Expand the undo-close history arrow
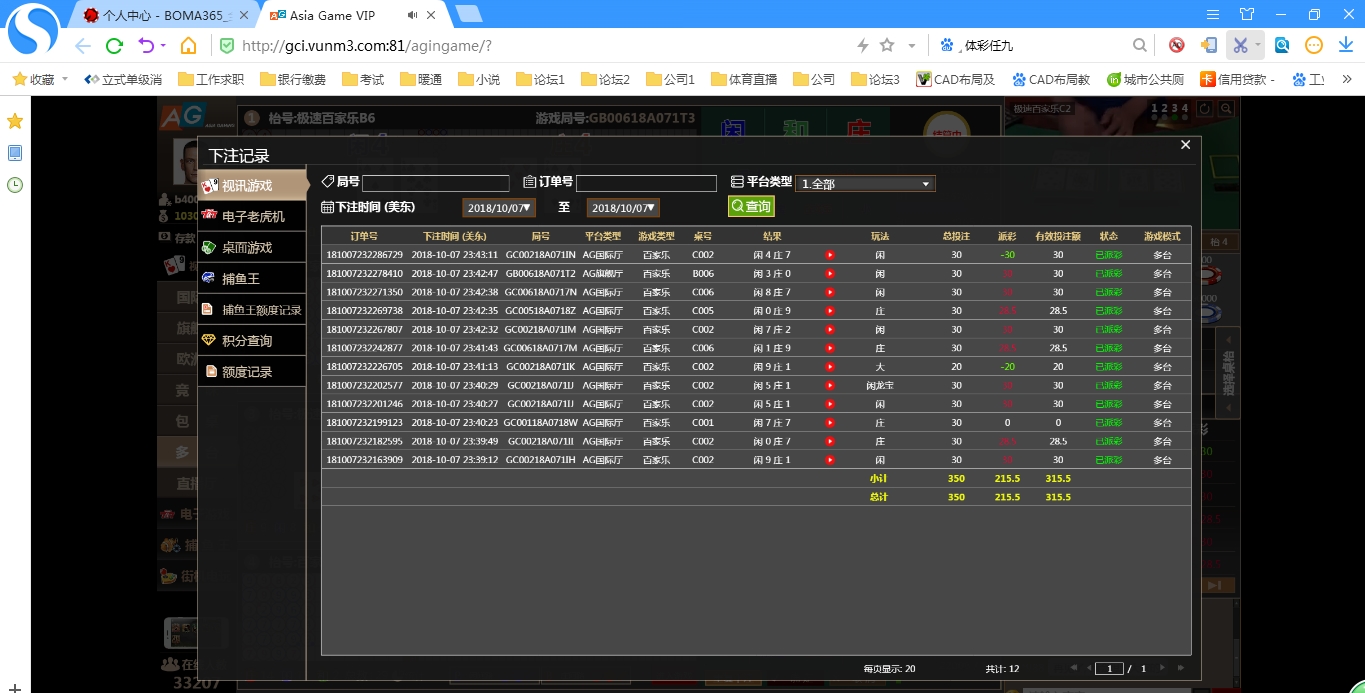Image resolution: width=1365 pixels, height=693 pixels. click(x=162, y=46)
